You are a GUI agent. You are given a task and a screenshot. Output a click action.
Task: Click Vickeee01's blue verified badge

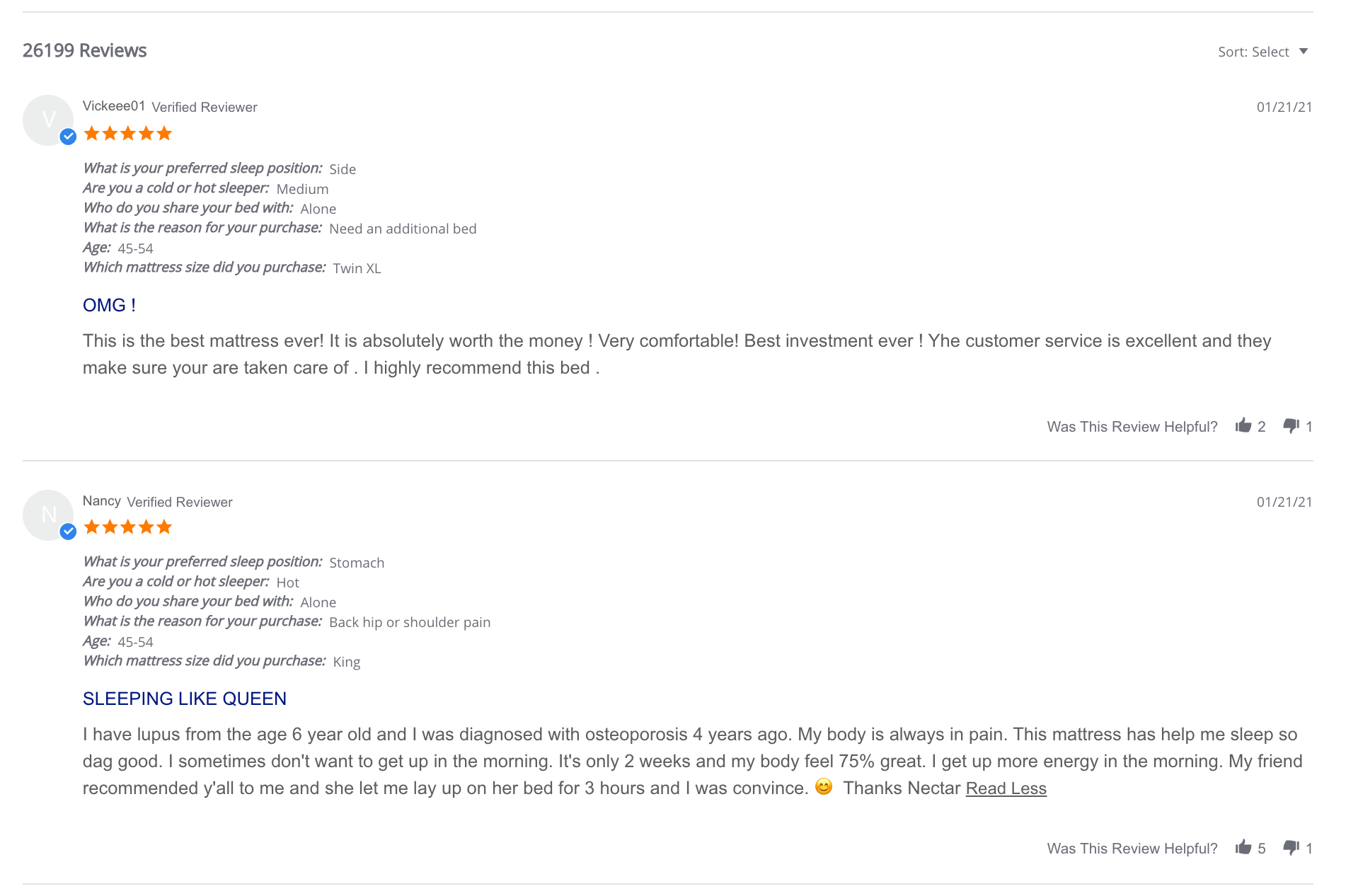click(68, 137)
